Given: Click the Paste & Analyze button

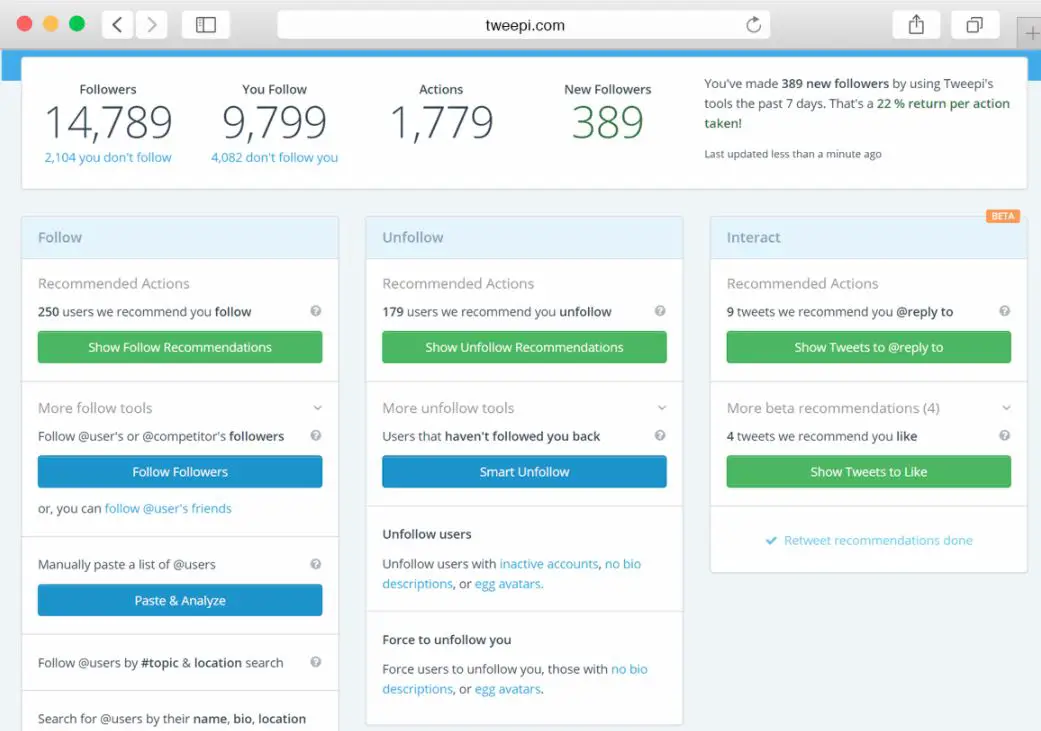Looking at the screenshot, I should click(x=180, y=600).
